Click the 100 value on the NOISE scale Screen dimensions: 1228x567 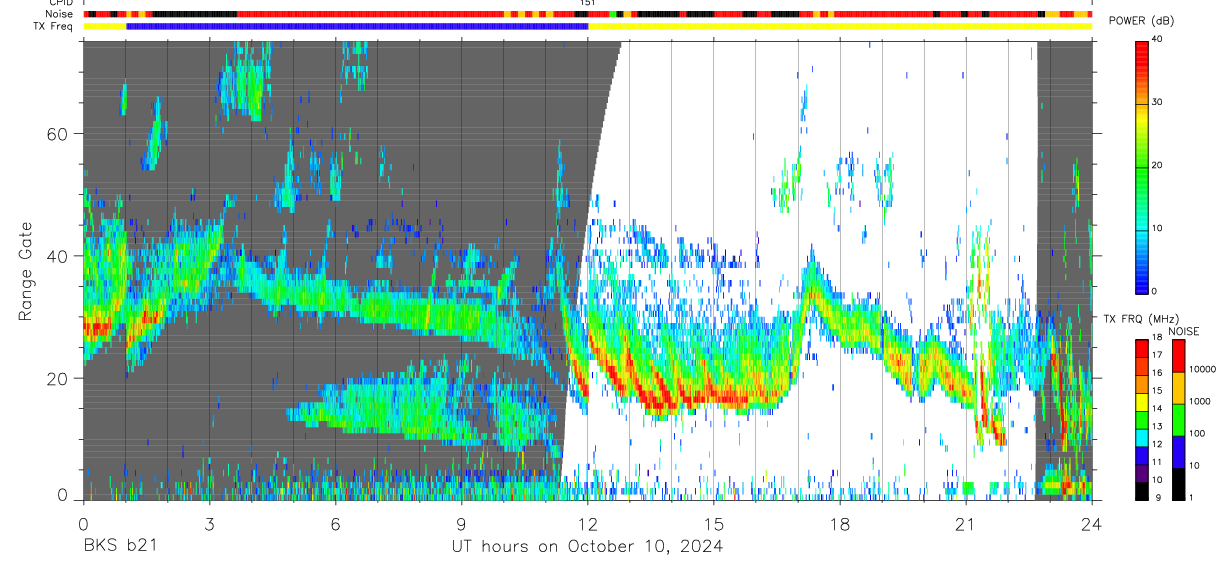1198,434
